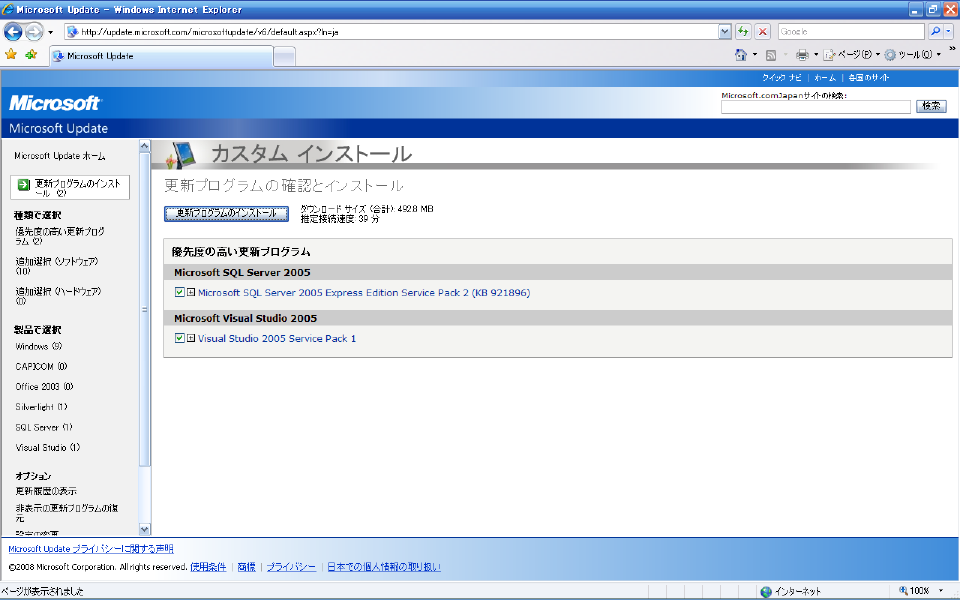Open the 100% zoom level dropdown
Screen dimensions: 960x600
941,591
